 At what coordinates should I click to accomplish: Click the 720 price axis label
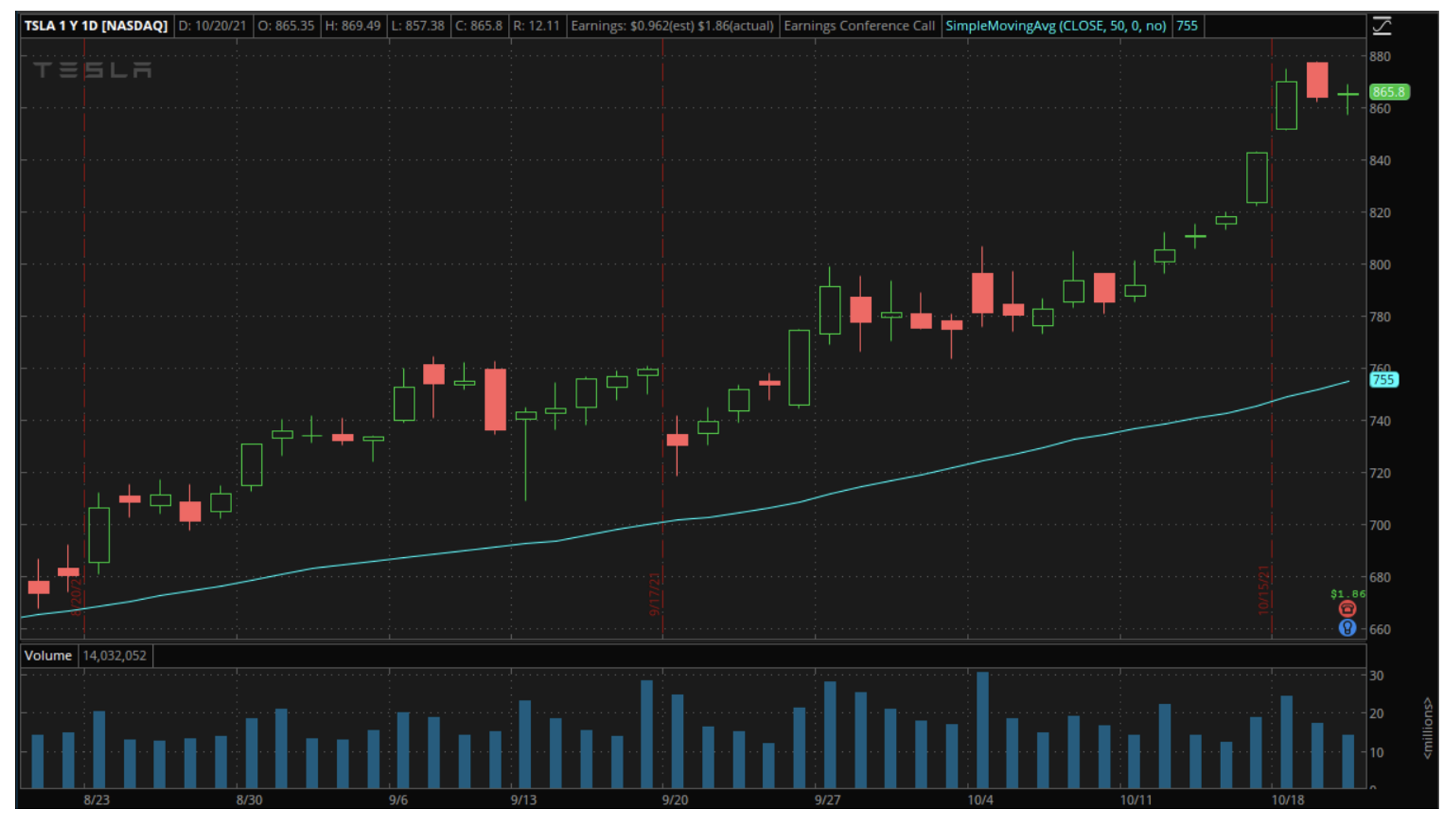(1380, 473)
